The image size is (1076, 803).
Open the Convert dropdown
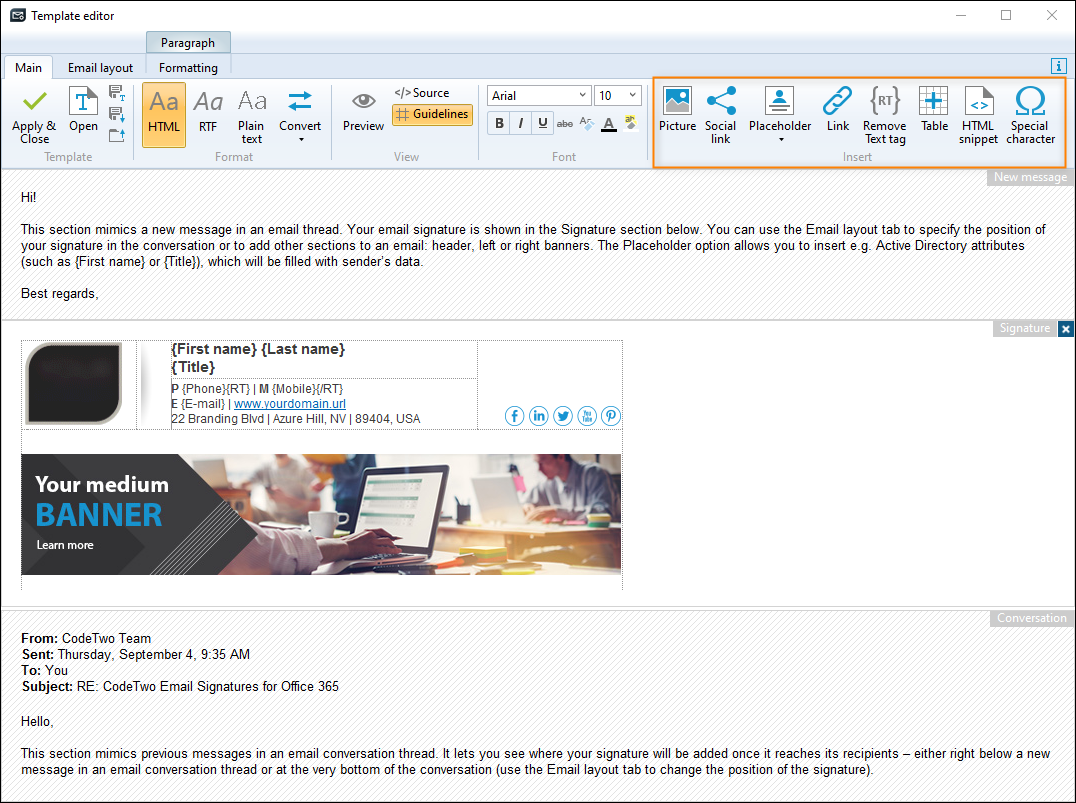300,115
